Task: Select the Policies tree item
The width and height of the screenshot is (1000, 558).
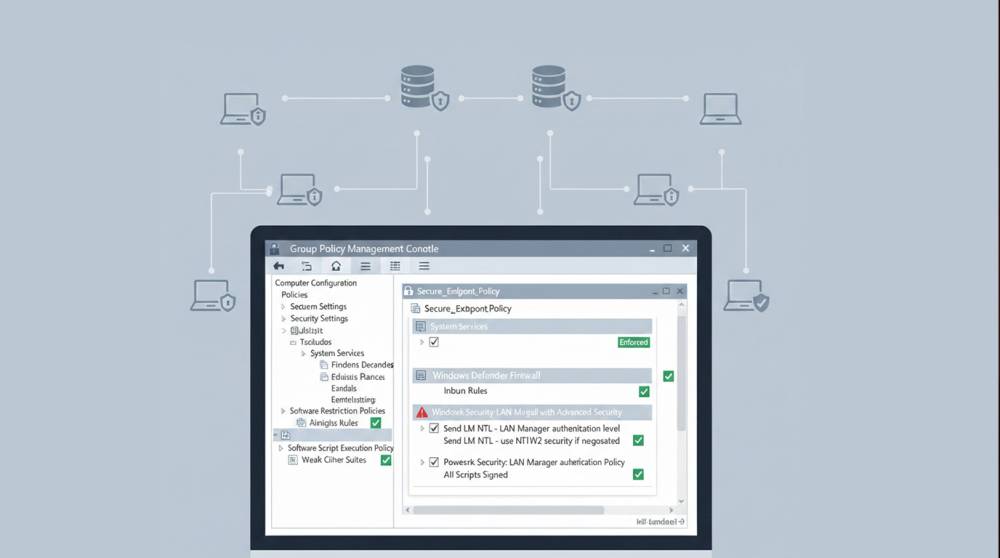Action: point(295,295)
